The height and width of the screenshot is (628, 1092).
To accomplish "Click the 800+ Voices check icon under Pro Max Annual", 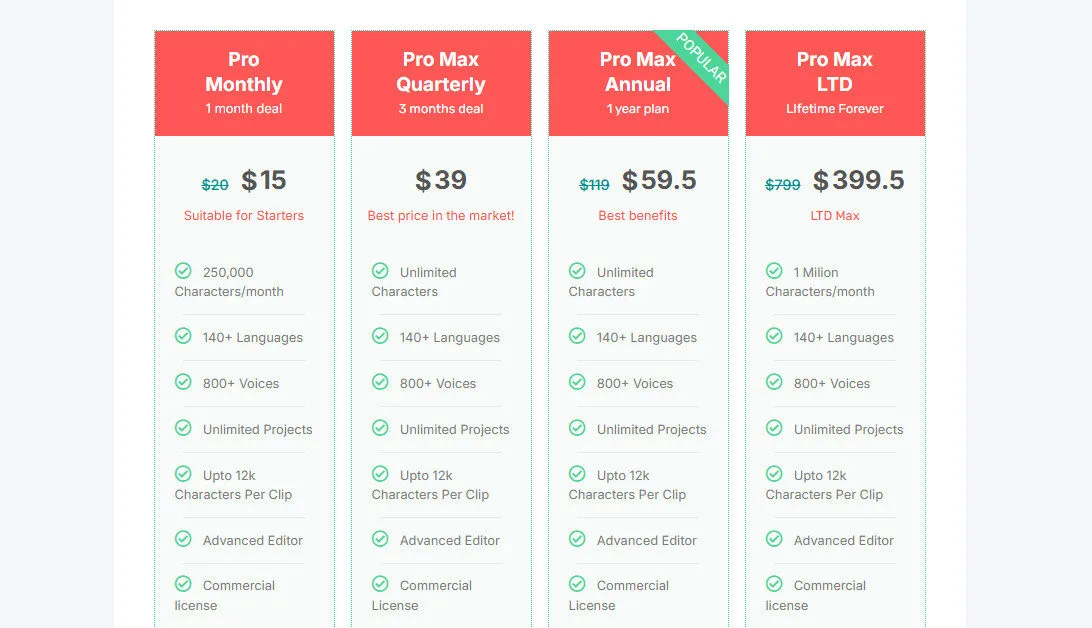I will click(578, 382).
